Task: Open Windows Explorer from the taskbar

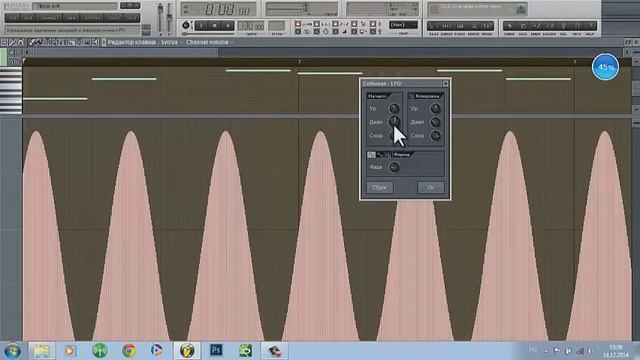Action: click(41, 350)
